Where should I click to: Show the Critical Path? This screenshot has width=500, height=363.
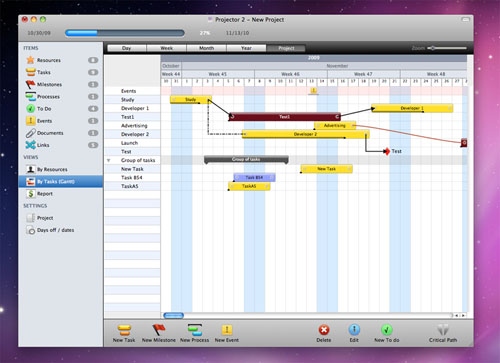tap(443, 330)
